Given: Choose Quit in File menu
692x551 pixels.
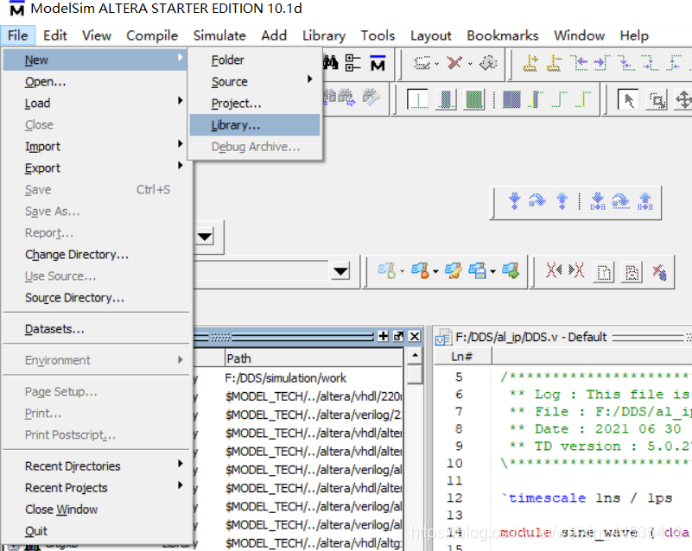Looking at the screenshot, I should tap(95, 531).
